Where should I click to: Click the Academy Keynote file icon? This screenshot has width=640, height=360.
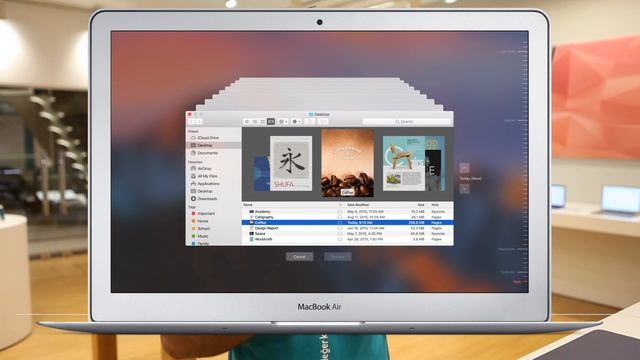(x=251, y=212)
